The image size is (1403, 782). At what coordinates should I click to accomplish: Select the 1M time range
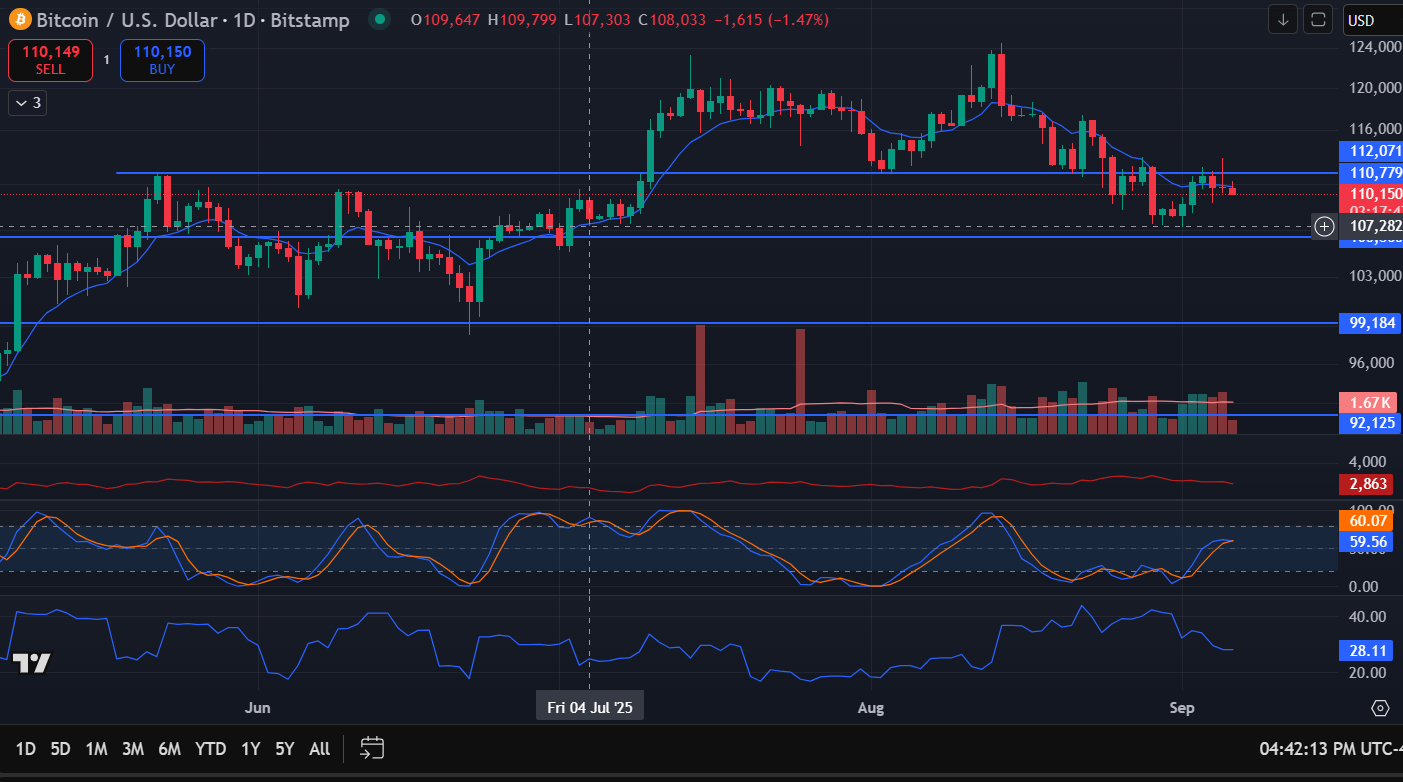click(96, 748)
